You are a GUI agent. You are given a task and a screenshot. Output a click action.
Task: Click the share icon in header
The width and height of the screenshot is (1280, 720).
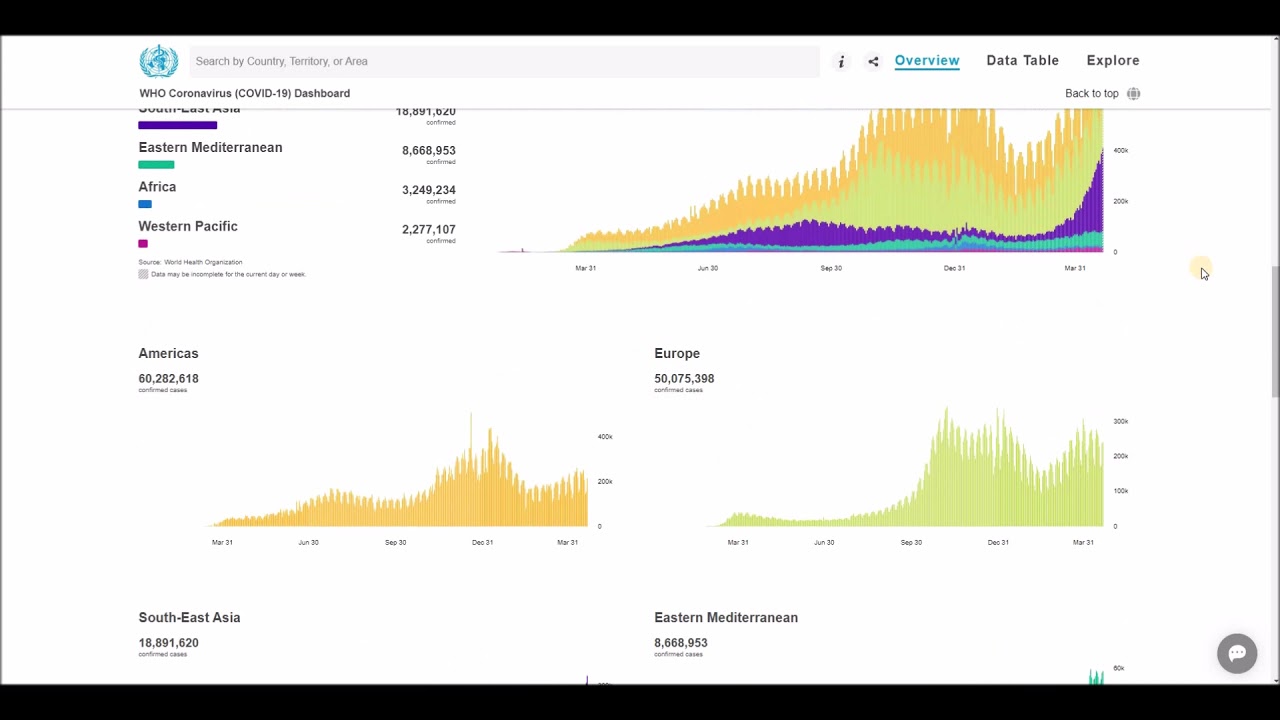(873, 61)
